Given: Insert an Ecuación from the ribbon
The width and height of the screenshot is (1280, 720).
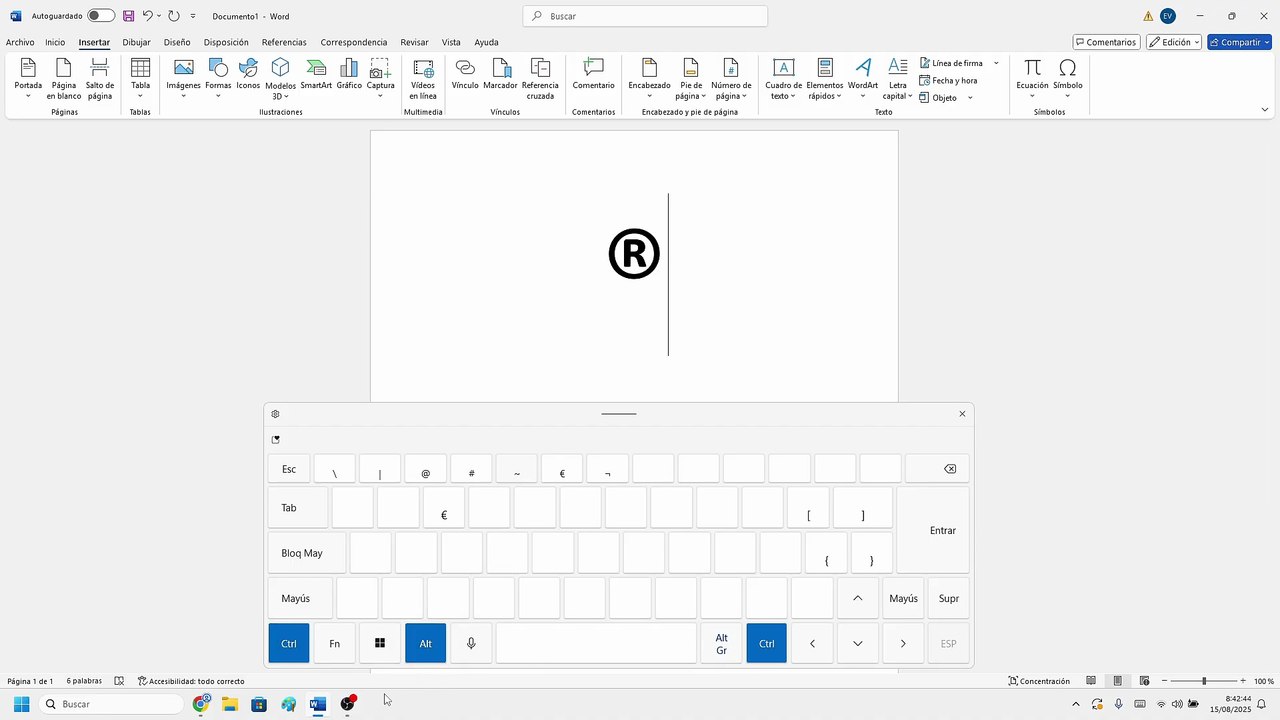Looking at the screenshot, I should pyautogui.click(x=1032, y=78).
